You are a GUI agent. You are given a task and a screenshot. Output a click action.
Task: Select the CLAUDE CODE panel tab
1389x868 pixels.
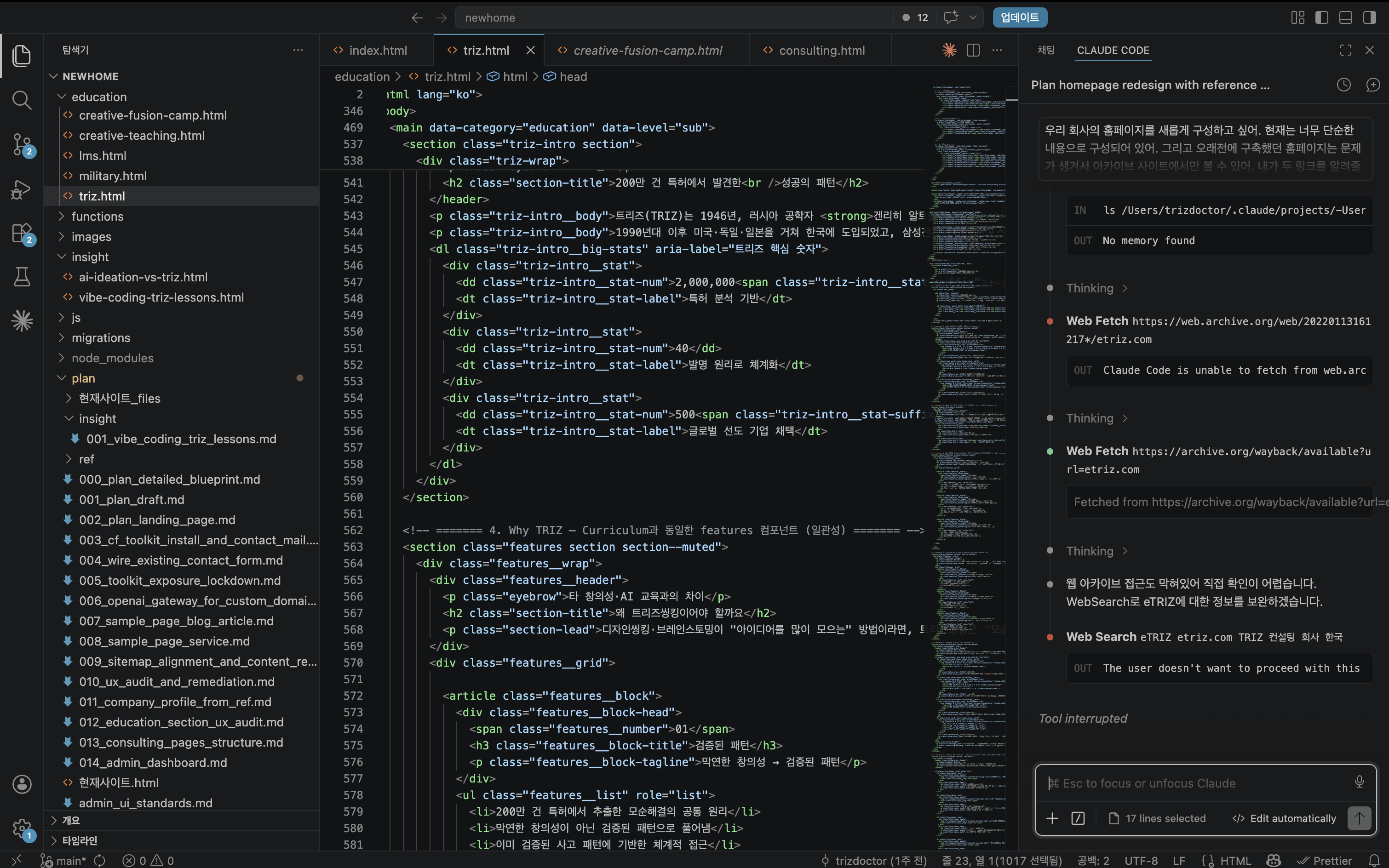pos(1113,50)
